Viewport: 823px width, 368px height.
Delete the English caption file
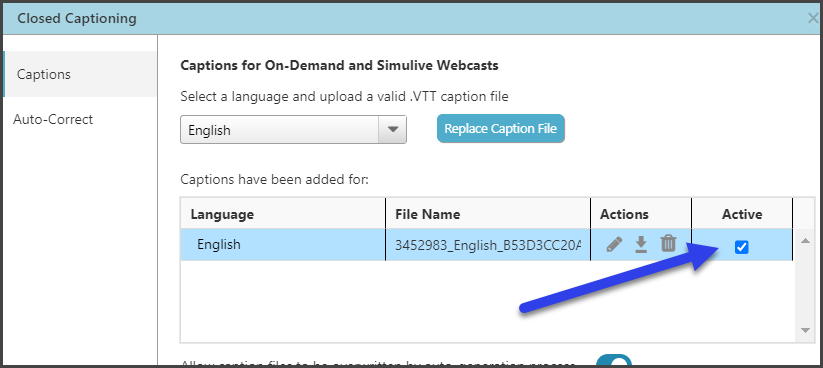click(668, 244)
